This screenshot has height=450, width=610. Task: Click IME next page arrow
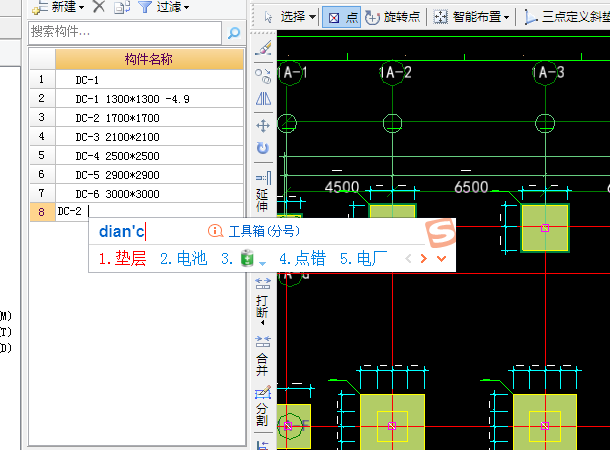tap(424, 258)
